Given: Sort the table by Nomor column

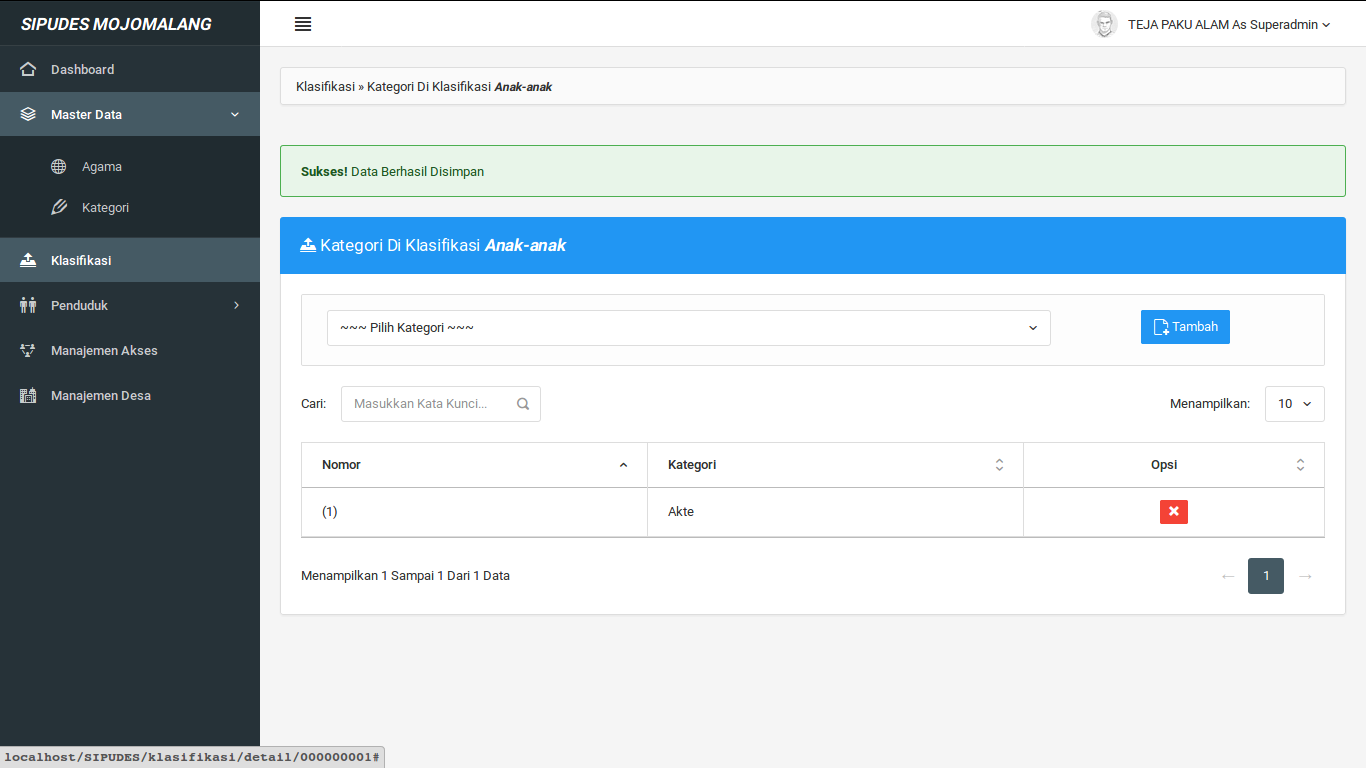Looking at the screenshot, I should (x=474, y=465).
